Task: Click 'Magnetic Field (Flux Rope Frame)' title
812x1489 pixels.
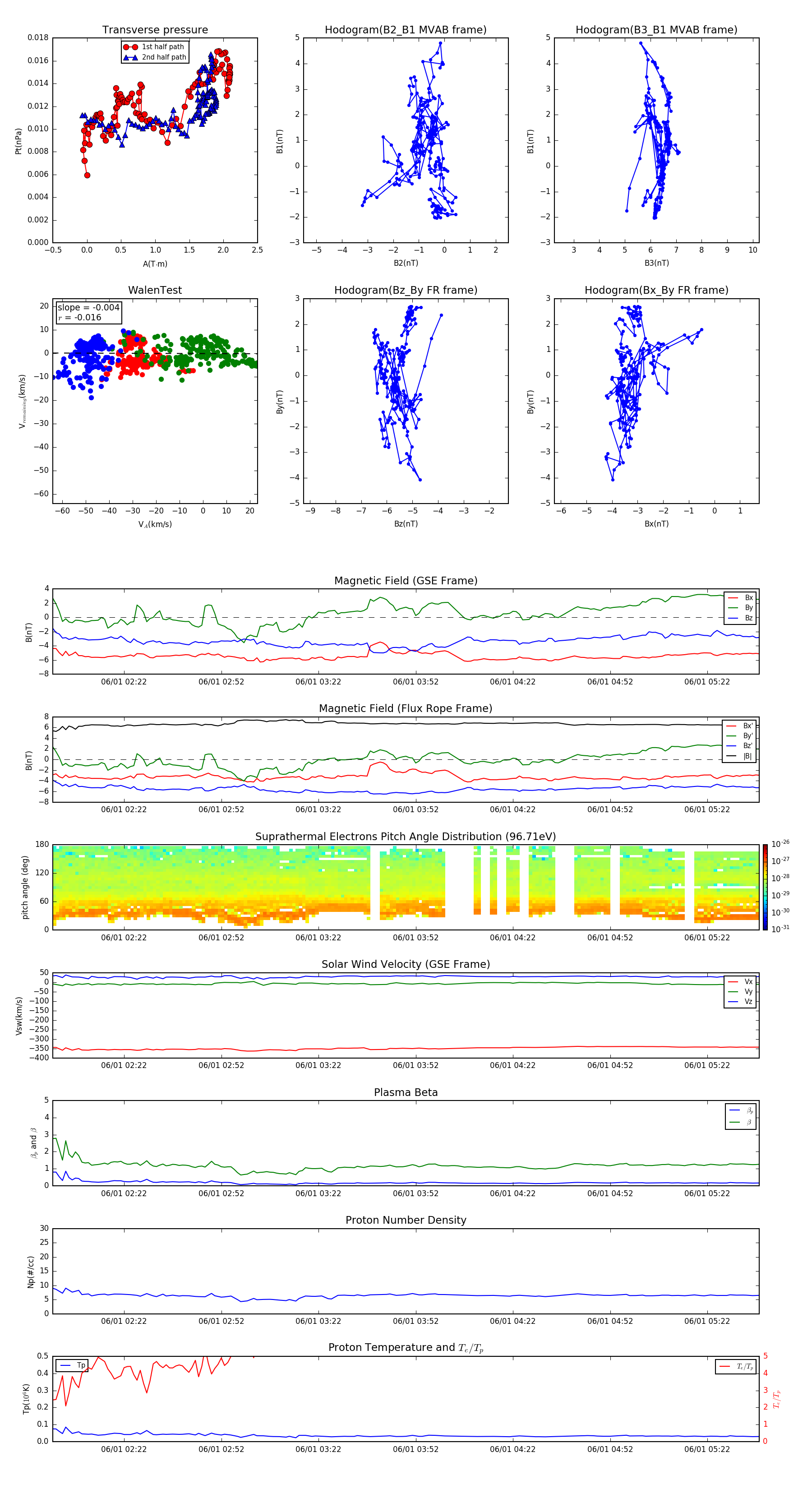Action: (x=406, y=709)
